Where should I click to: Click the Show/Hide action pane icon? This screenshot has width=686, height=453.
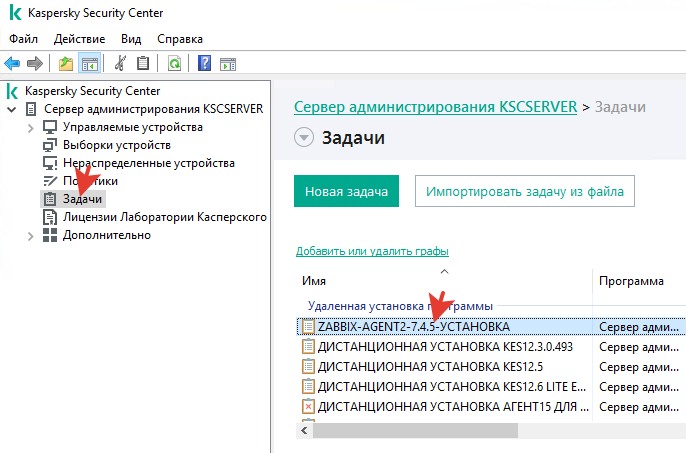[x=227, y=64]
